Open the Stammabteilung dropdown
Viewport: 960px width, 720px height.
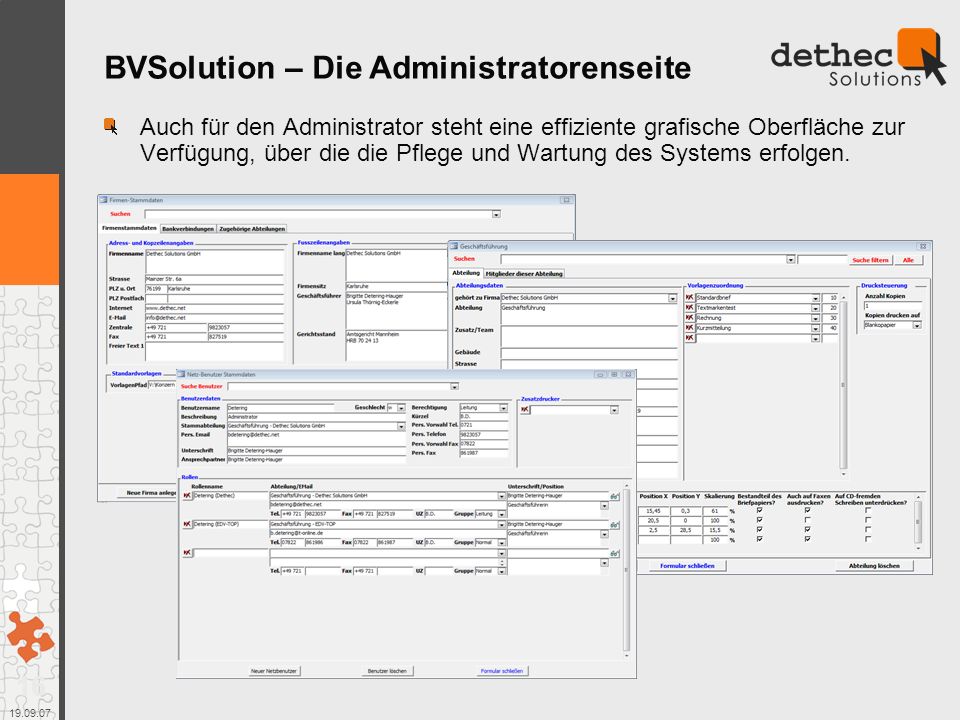click(x=402, y=426)
